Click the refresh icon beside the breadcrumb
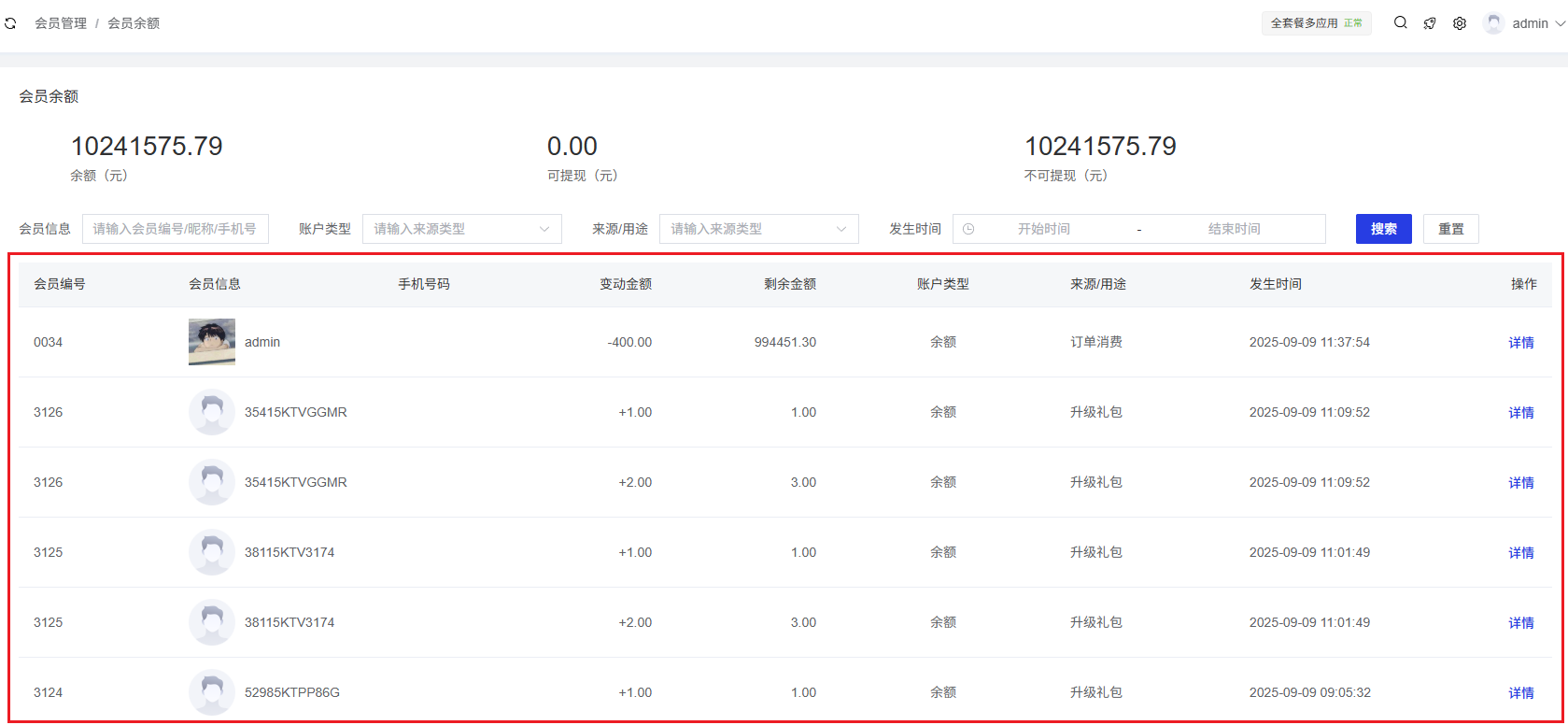Screen dimensions: 1568x725 click(x=10, y=23)
